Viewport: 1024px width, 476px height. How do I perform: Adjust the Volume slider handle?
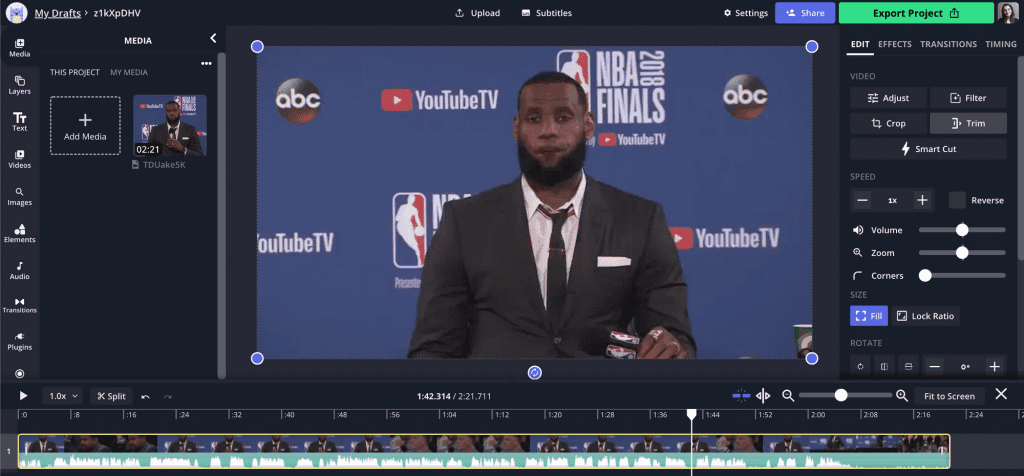(x=962, y=230)
